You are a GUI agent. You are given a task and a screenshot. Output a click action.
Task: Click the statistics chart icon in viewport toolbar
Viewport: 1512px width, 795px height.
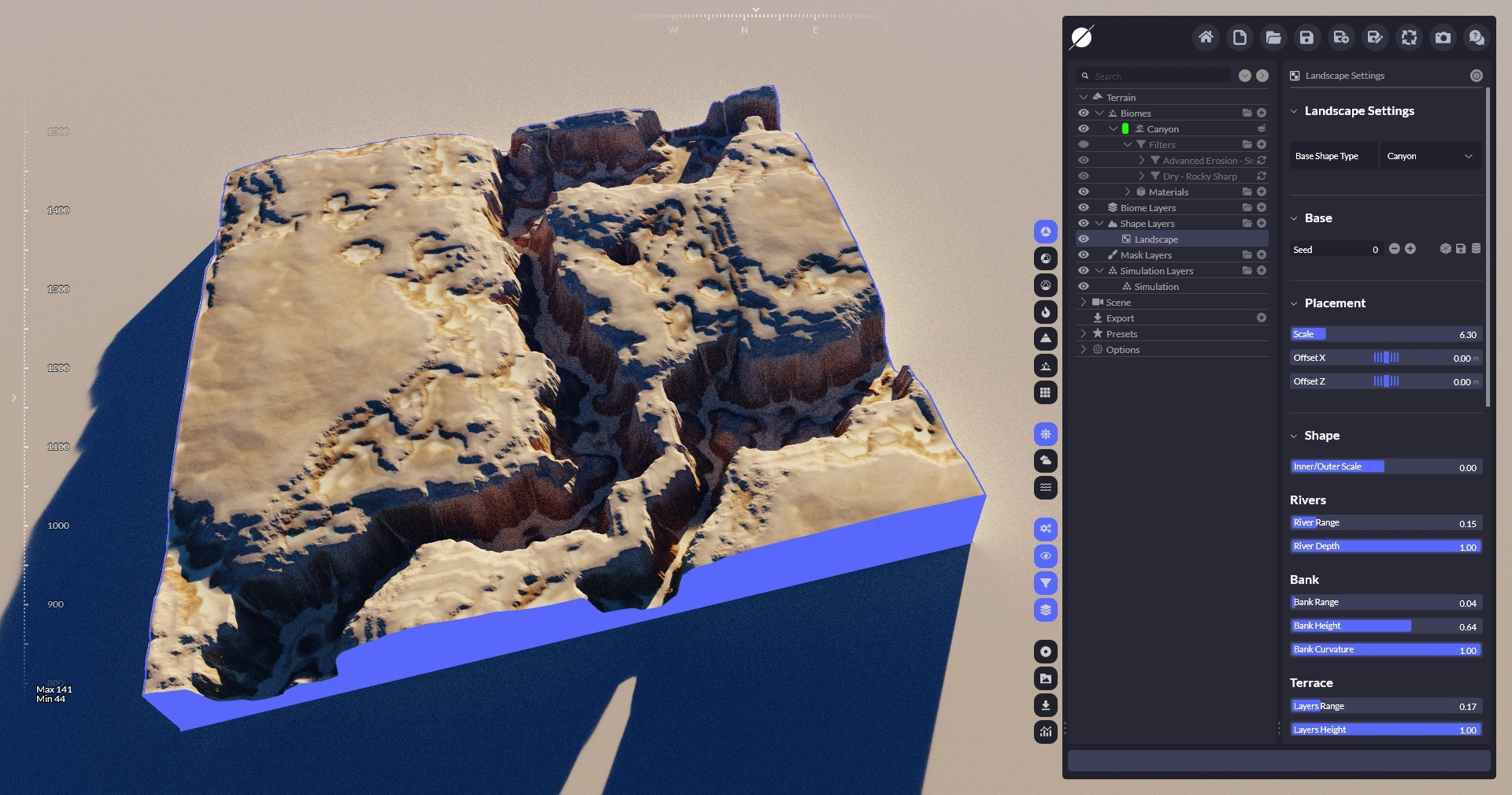tap(1045, 732)
